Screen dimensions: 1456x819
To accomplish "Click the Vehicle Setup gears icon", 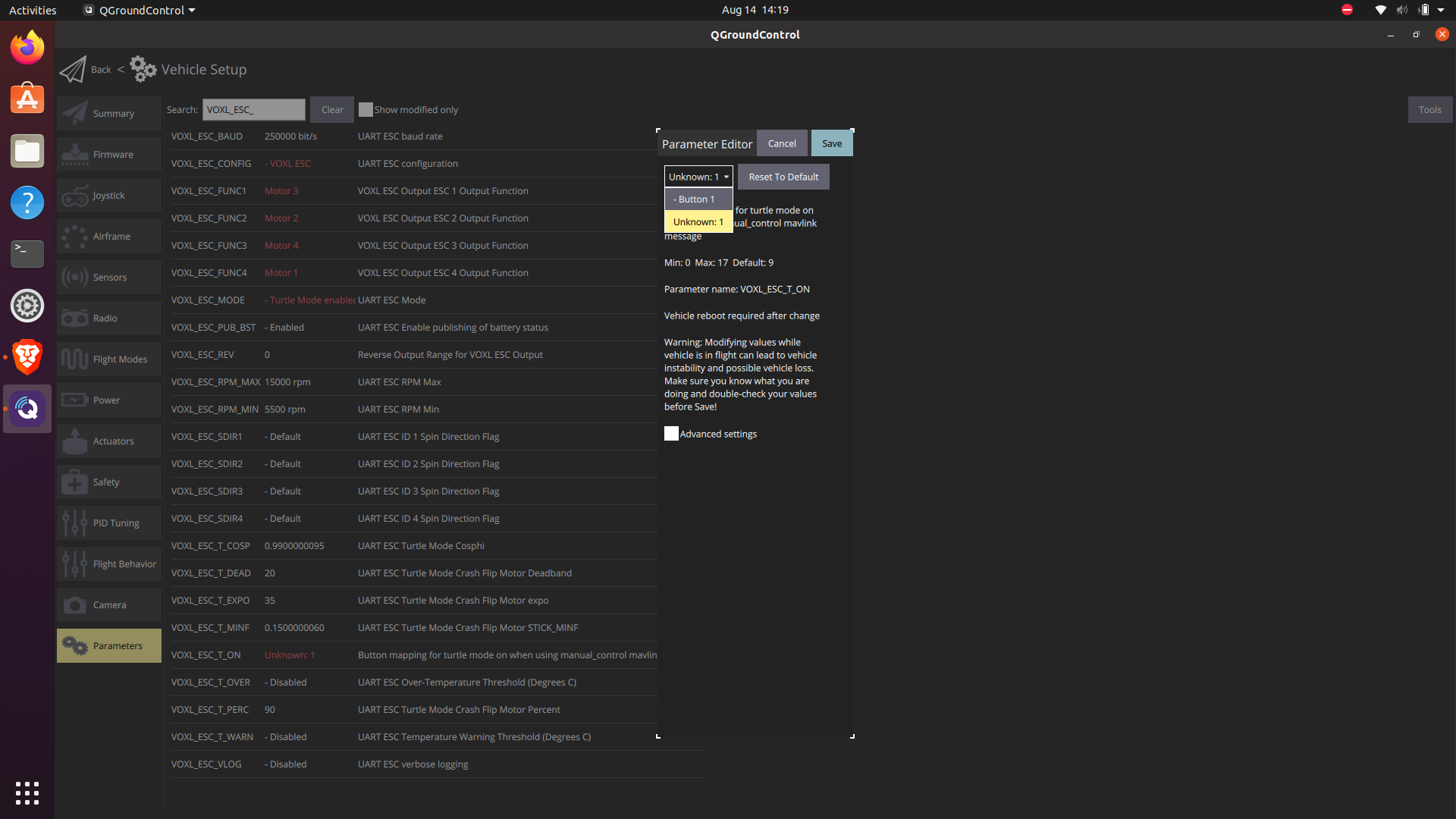I will [143, 69].
